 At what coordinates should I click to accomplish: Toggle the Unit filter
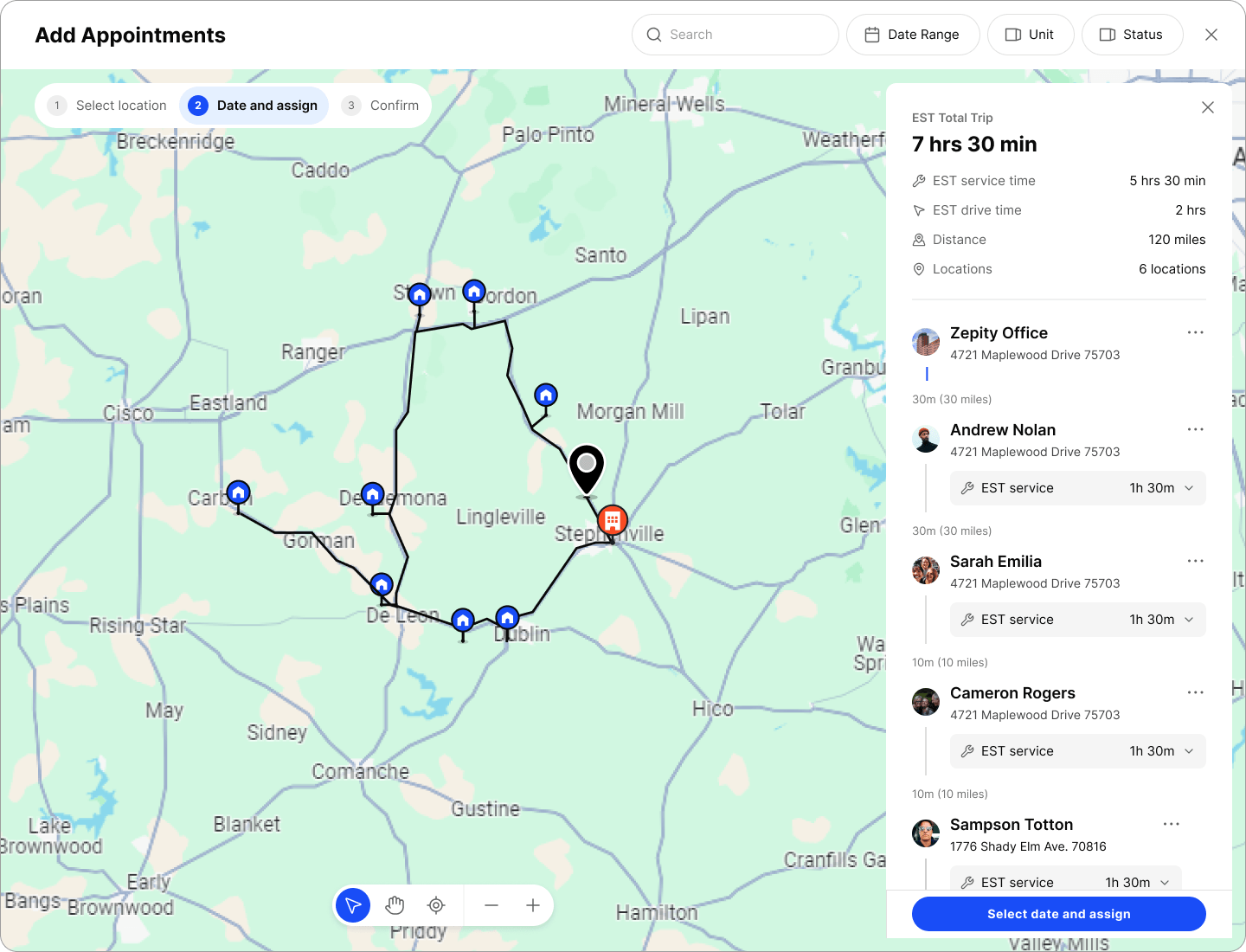click(x=1030, y=35)
